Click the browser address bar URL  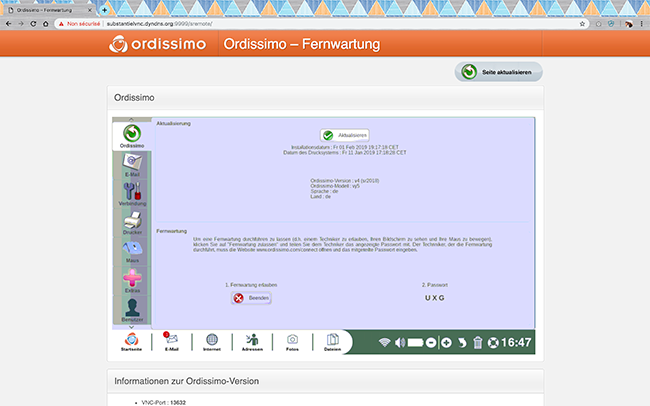[160, 24]
